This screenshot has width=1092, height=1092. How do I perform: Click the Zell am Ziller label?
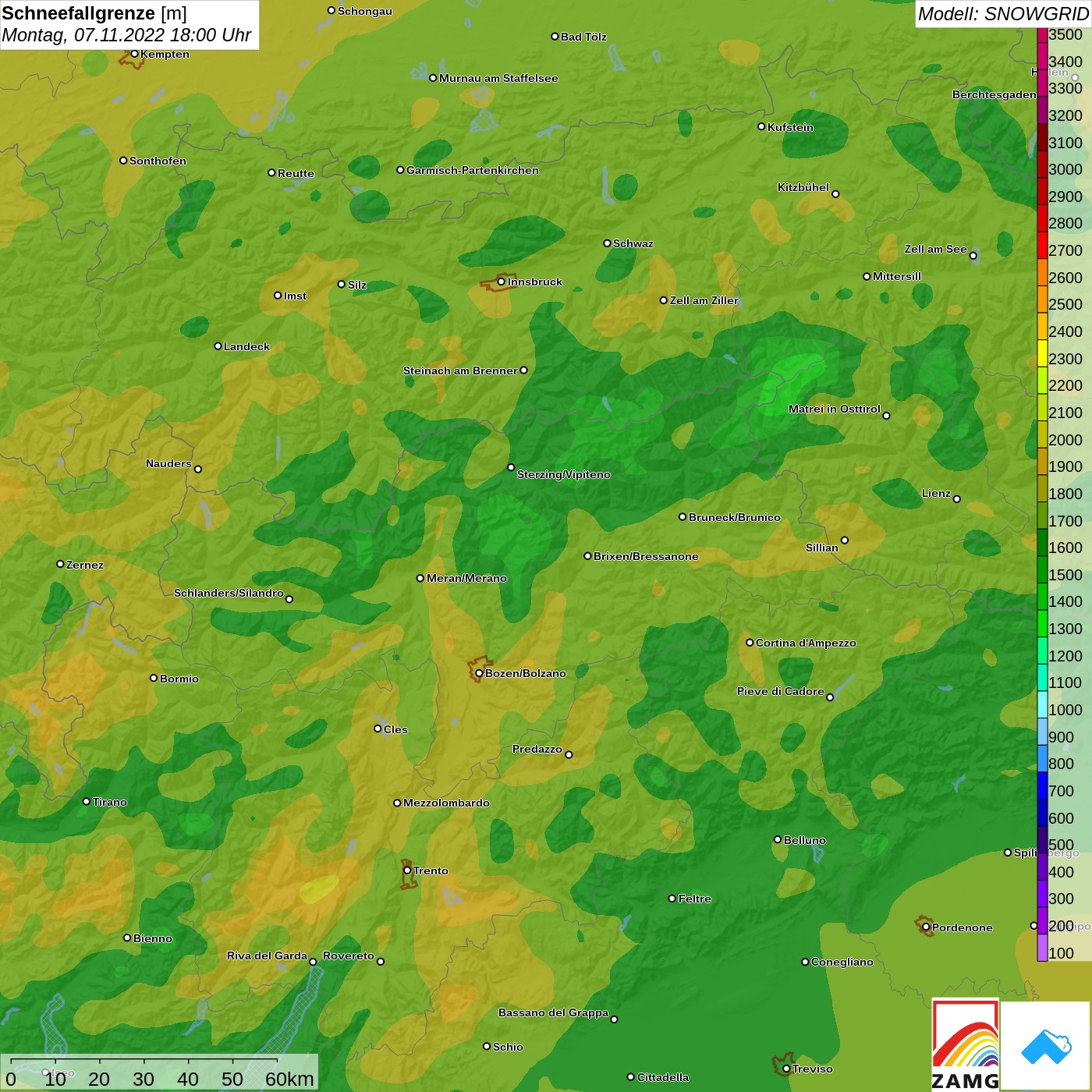point(704,300)
